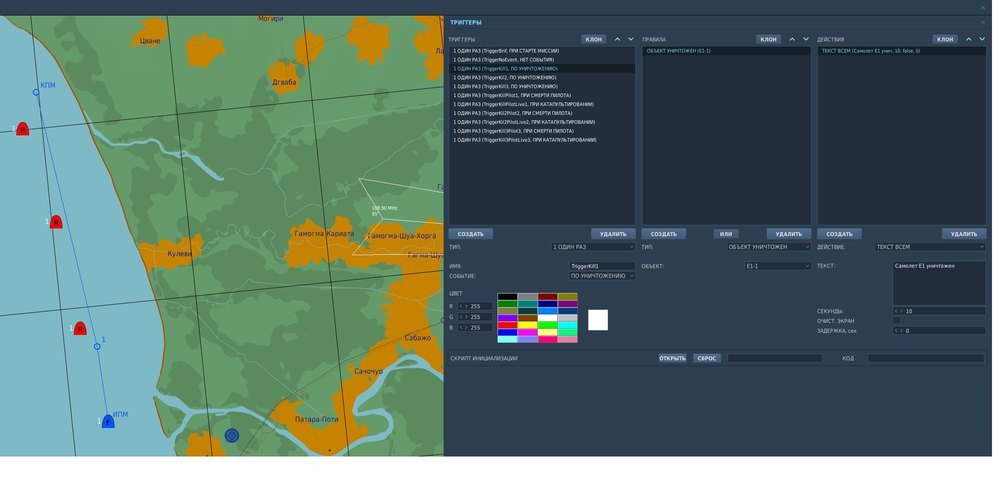Click up arrow in the Правила panel

(792, 39)
